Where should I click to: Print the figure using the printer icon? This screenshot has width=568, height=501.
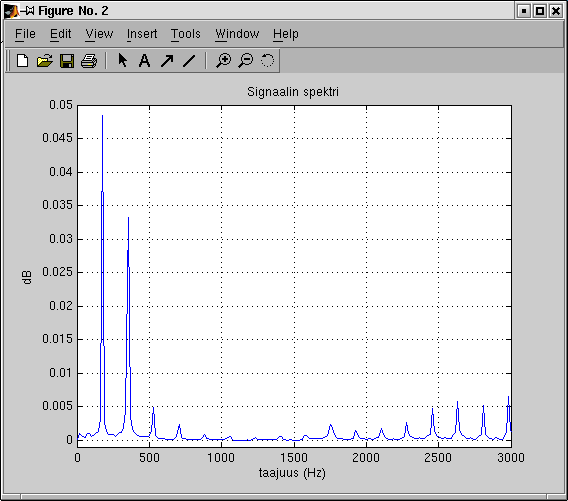point(89,60)
